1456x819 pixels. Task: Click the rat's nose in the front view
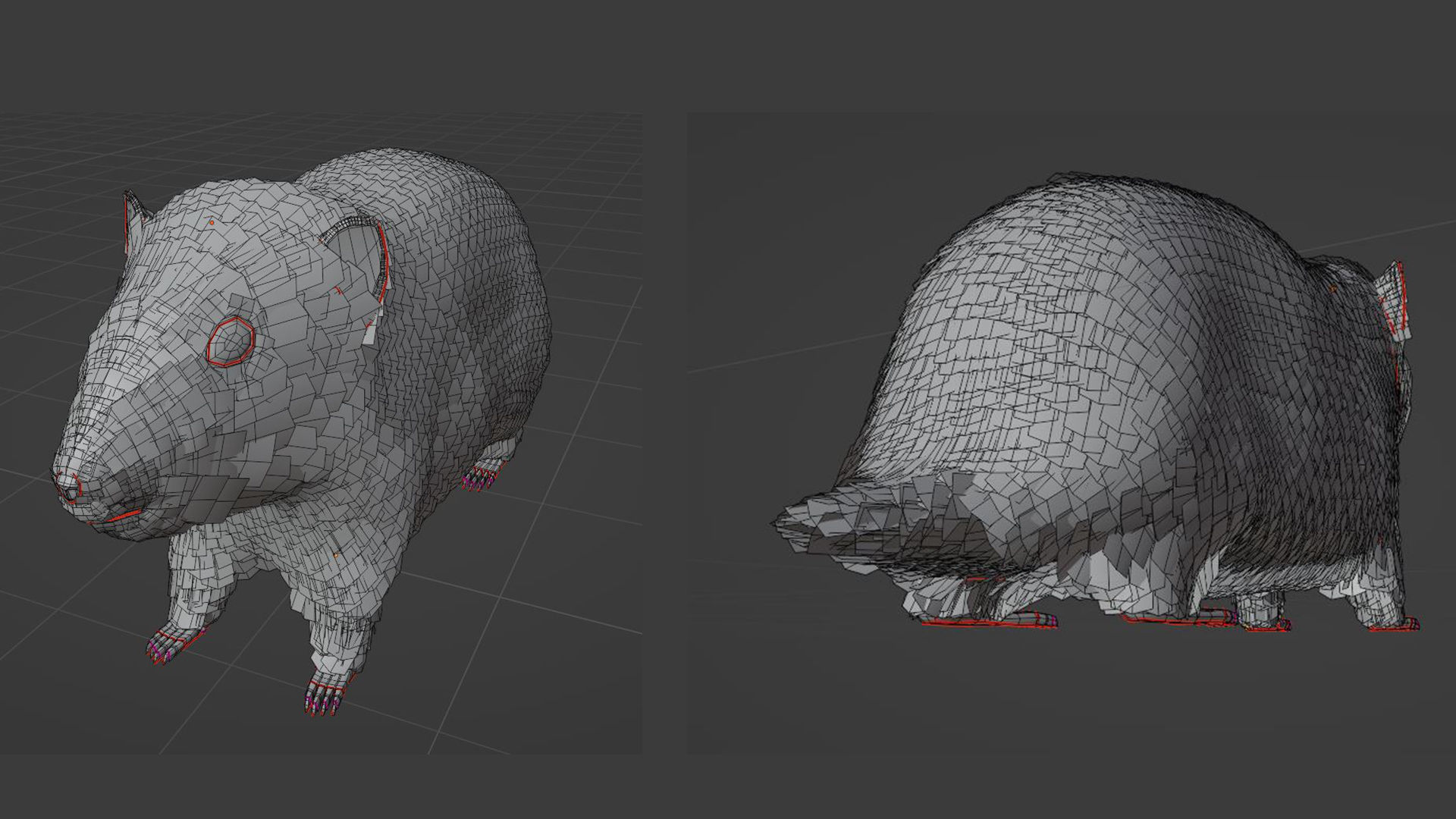pyautogui.click(x=69, y=486)
